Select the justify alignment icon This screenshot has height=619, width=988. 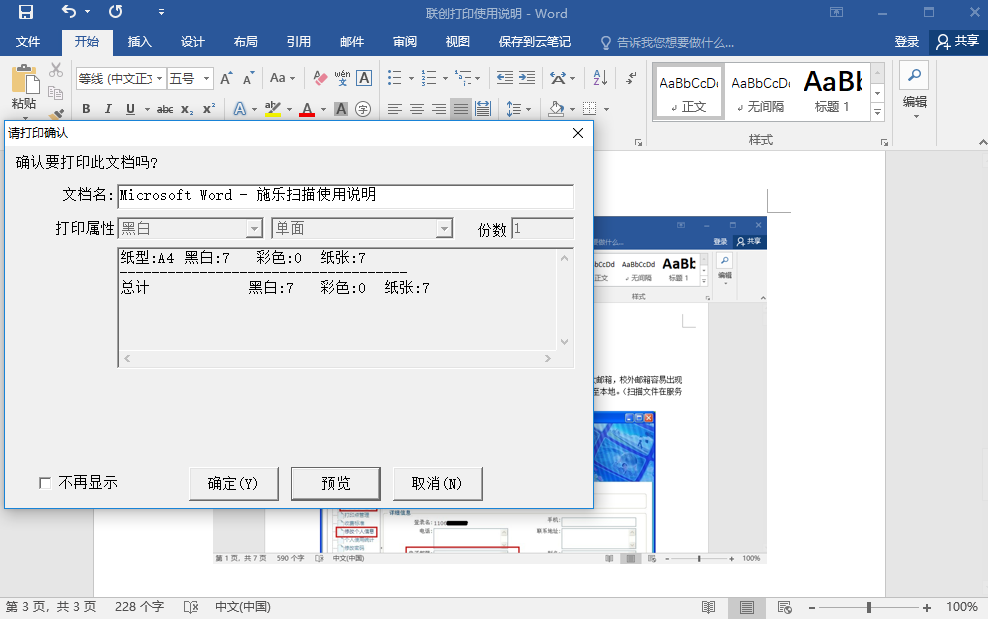pos(460,109)
